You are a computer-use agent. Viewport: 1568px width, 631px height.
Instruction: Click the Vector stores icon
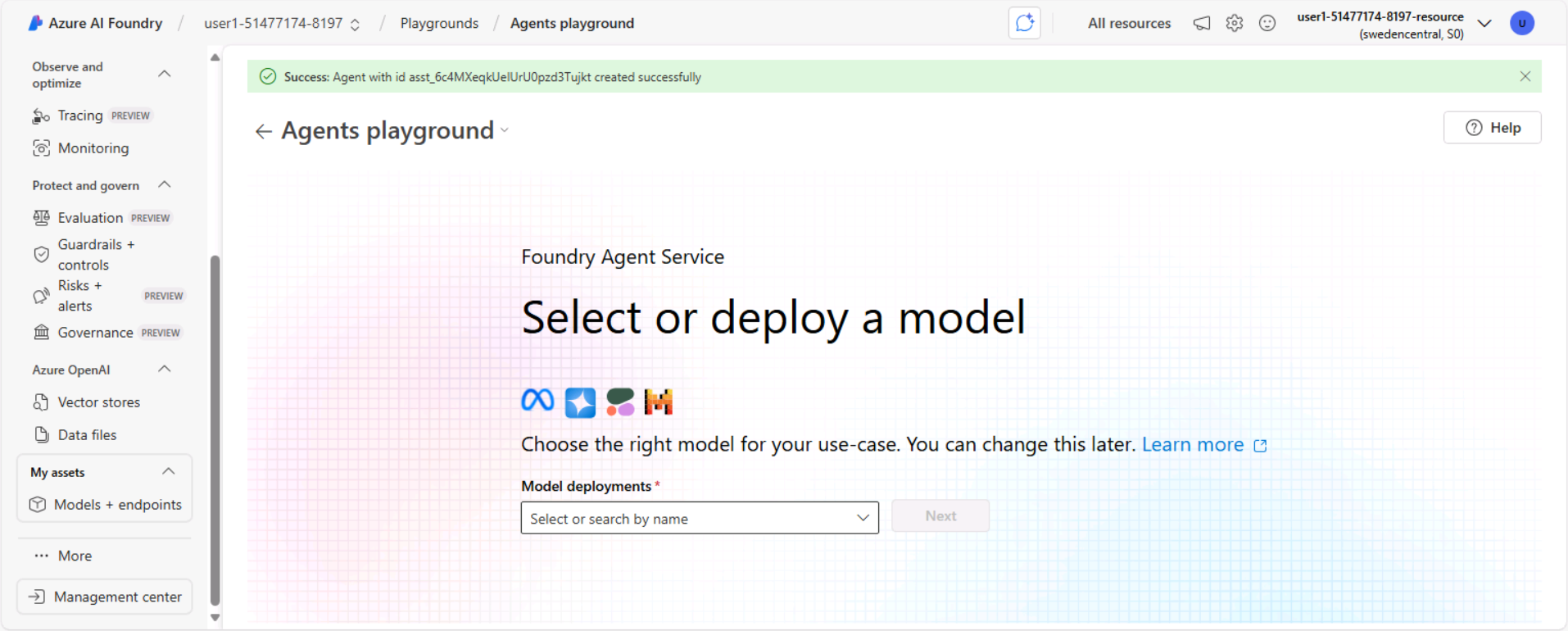[41, 402]
